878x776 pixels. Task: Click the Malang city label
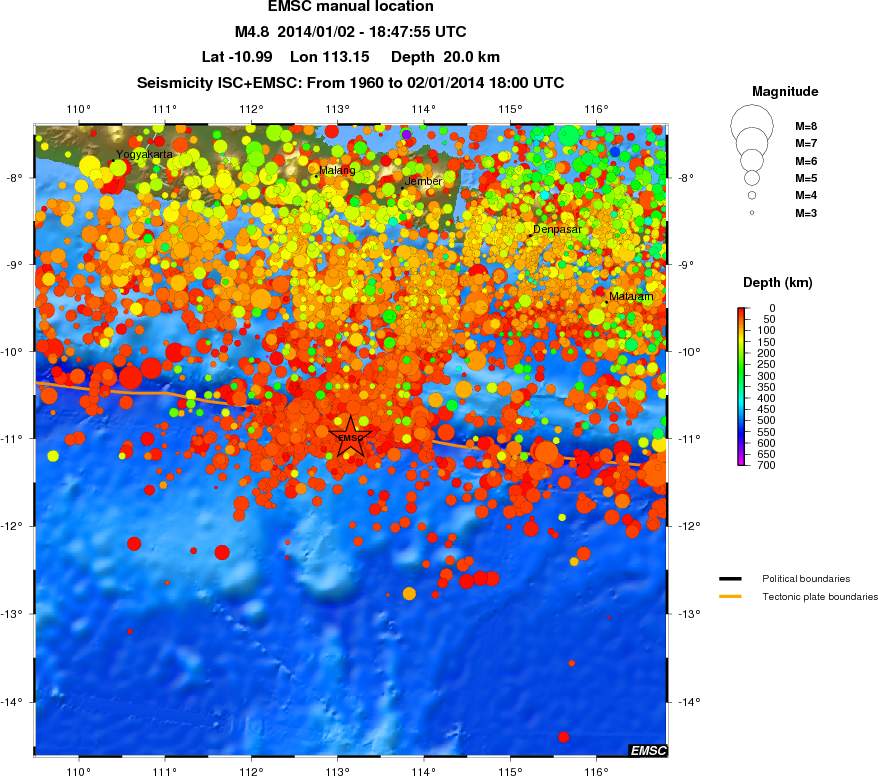[x=337, y=170]
